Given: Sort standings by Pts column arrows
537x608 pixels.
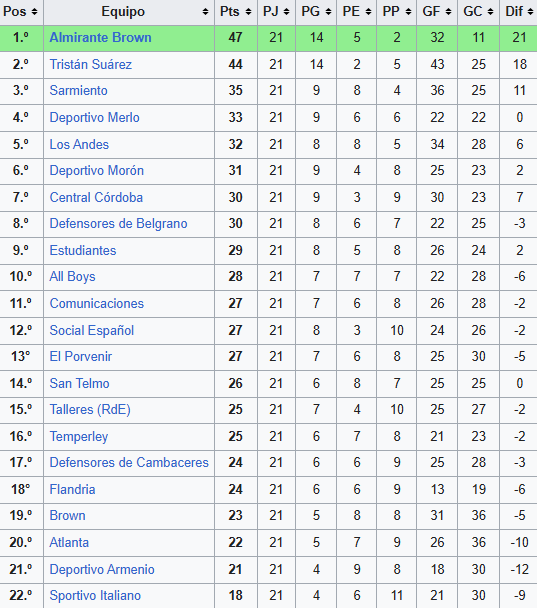Looking at the screenshot, I should pyautogui.click(x=248, y=12).
